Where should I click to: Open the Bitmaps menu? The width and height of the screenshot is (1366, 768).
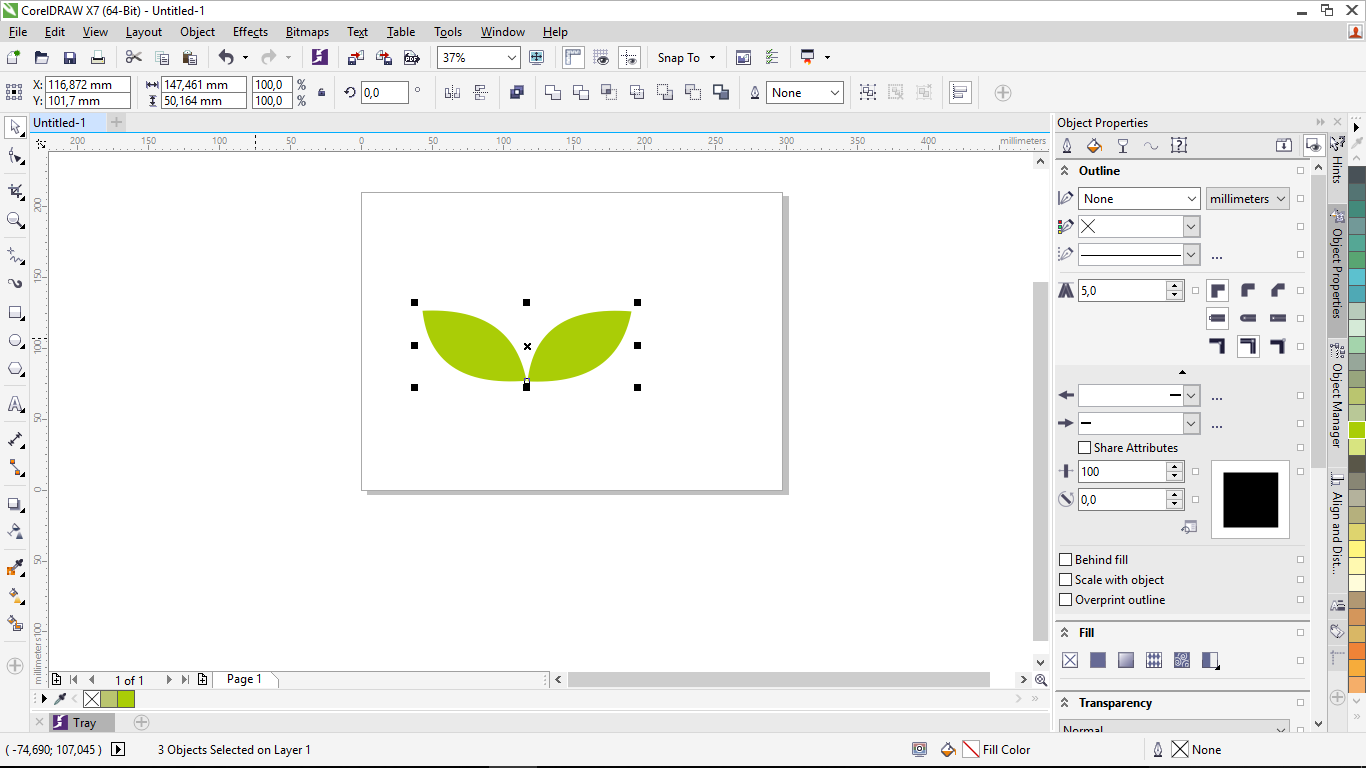[x=307, y=32]
